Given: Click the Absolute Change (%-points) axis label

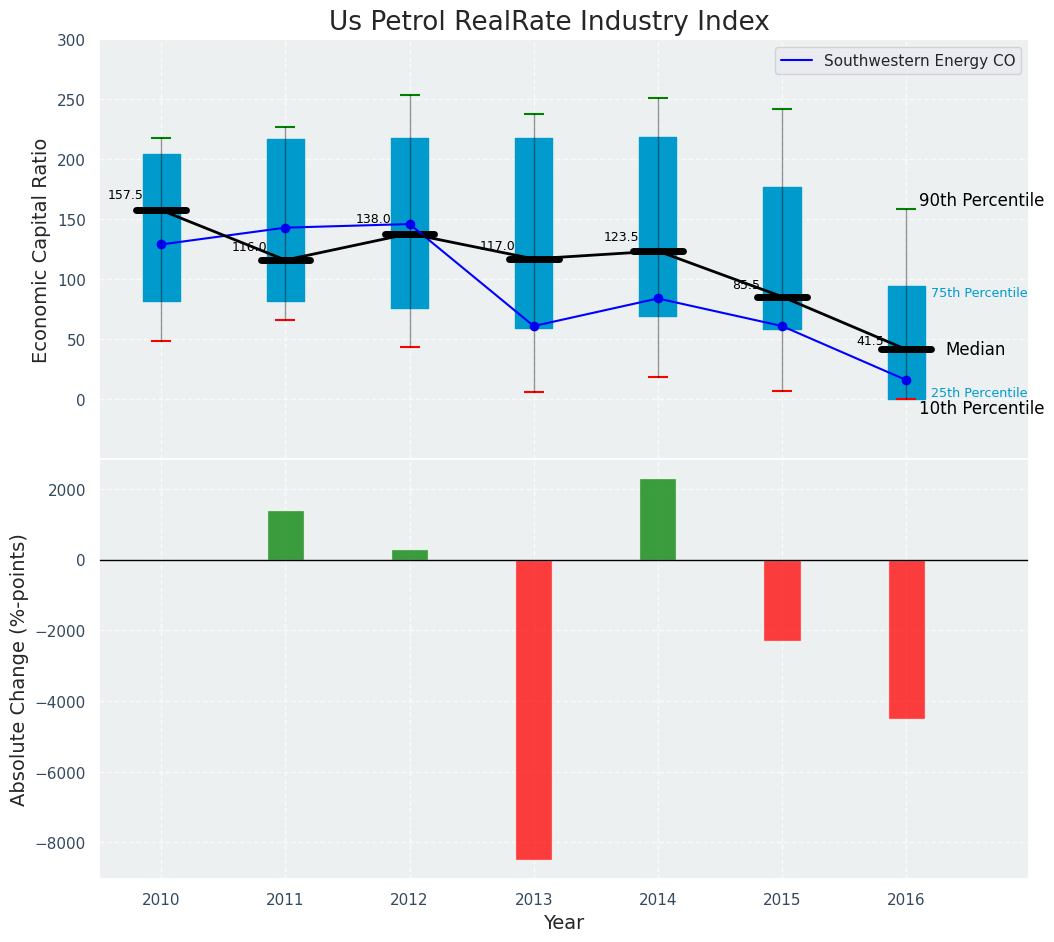Looking at the screenshot, I should [x=19, y=669].
